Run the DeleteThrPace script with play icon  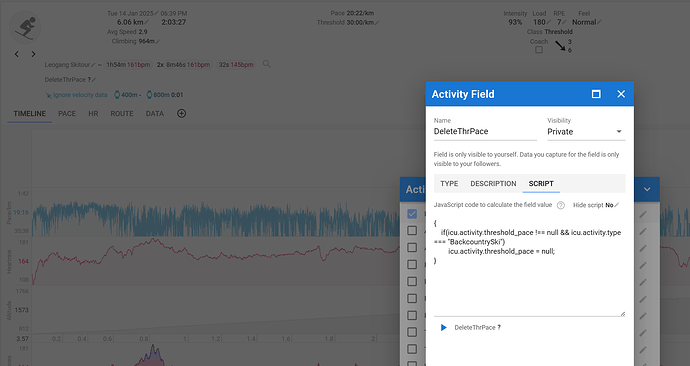444,327
